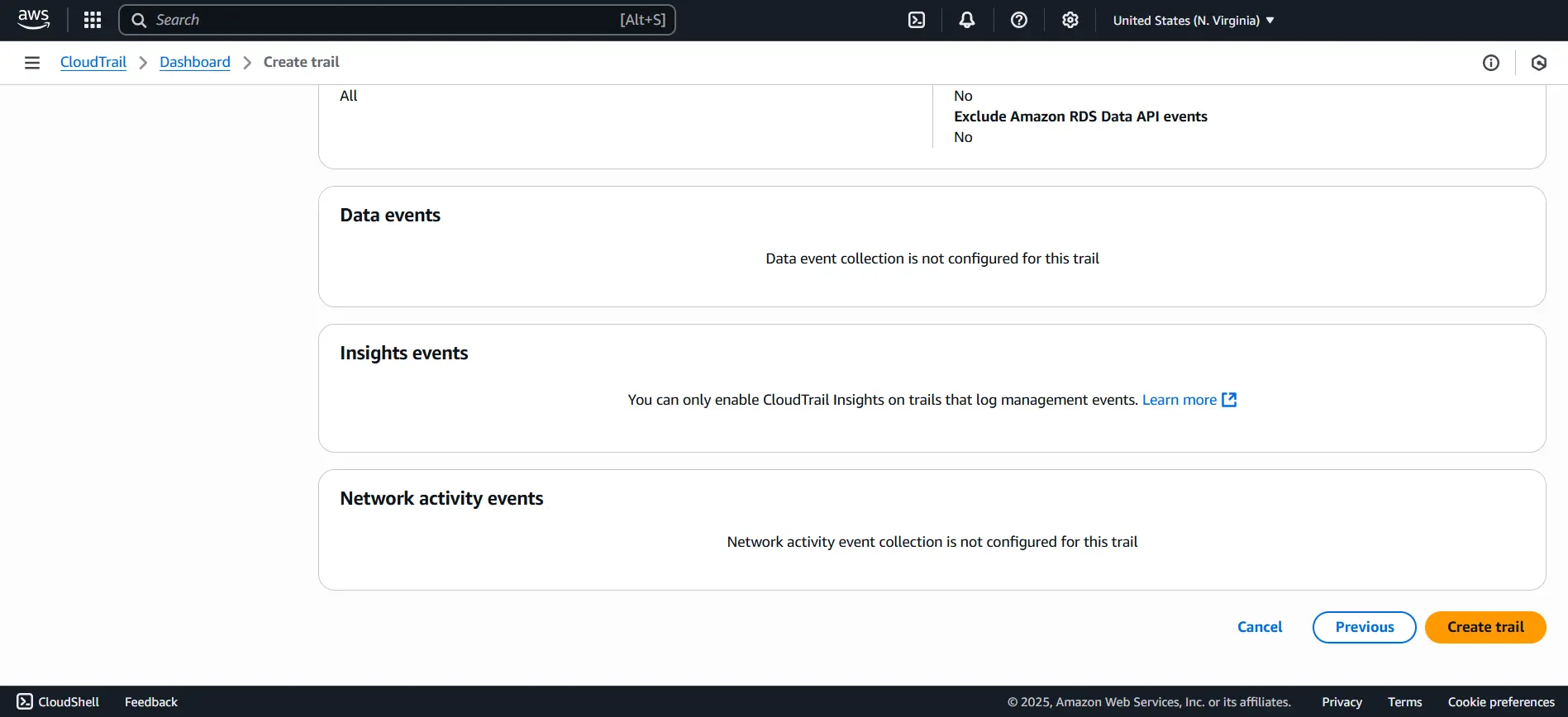The width and height of the screenshot is (1568, 717).
Task: Click Feedback in the footer
Action: (x=151, y=702)
